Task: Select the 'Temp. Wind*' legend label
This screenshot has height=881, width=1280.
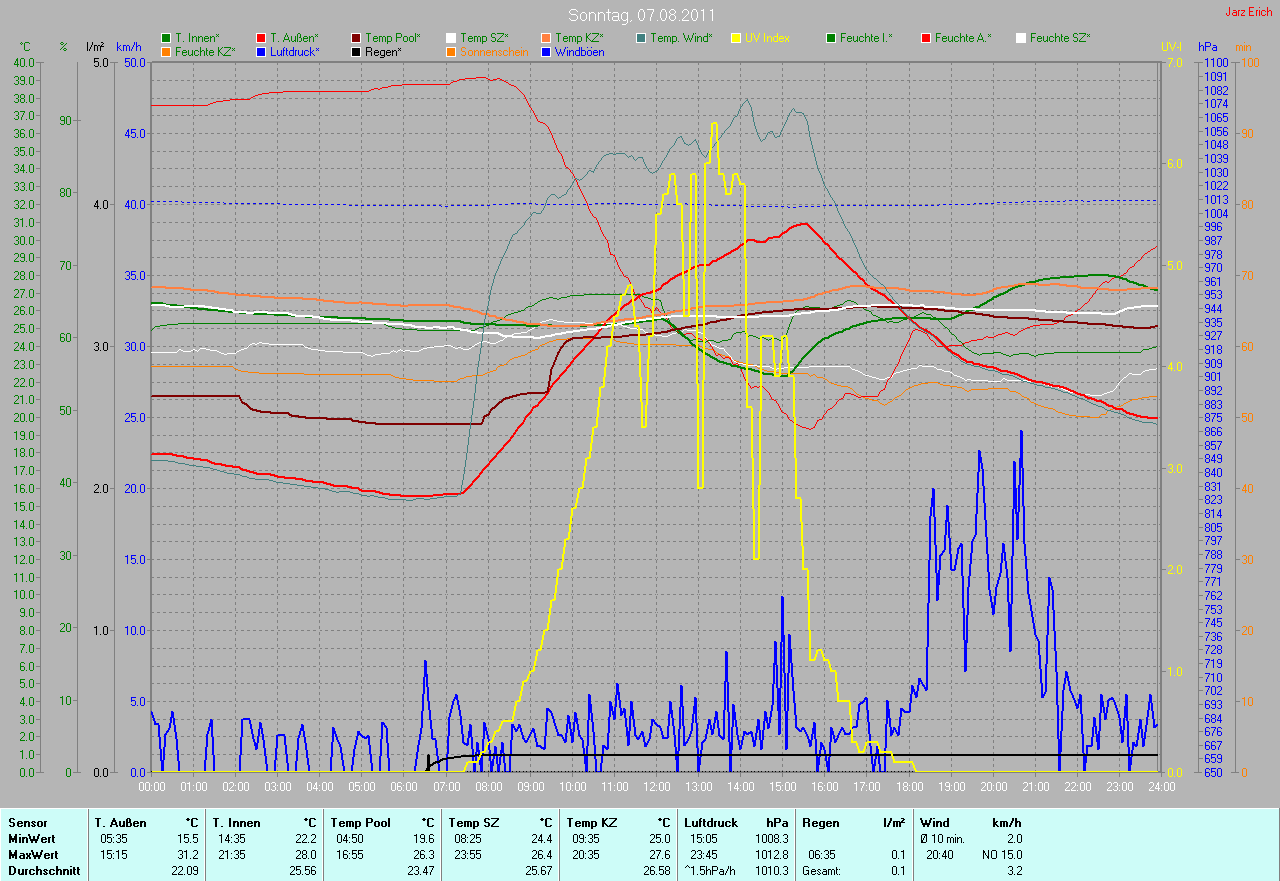Action: pyautogui.click(x=681, y=38)
